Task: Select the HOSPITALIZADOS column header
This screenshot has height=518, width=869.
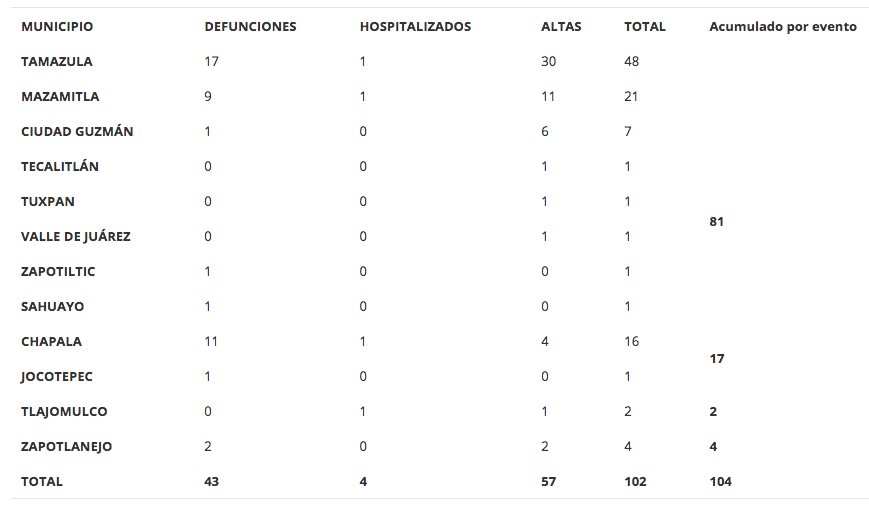Action: [415, 27]
